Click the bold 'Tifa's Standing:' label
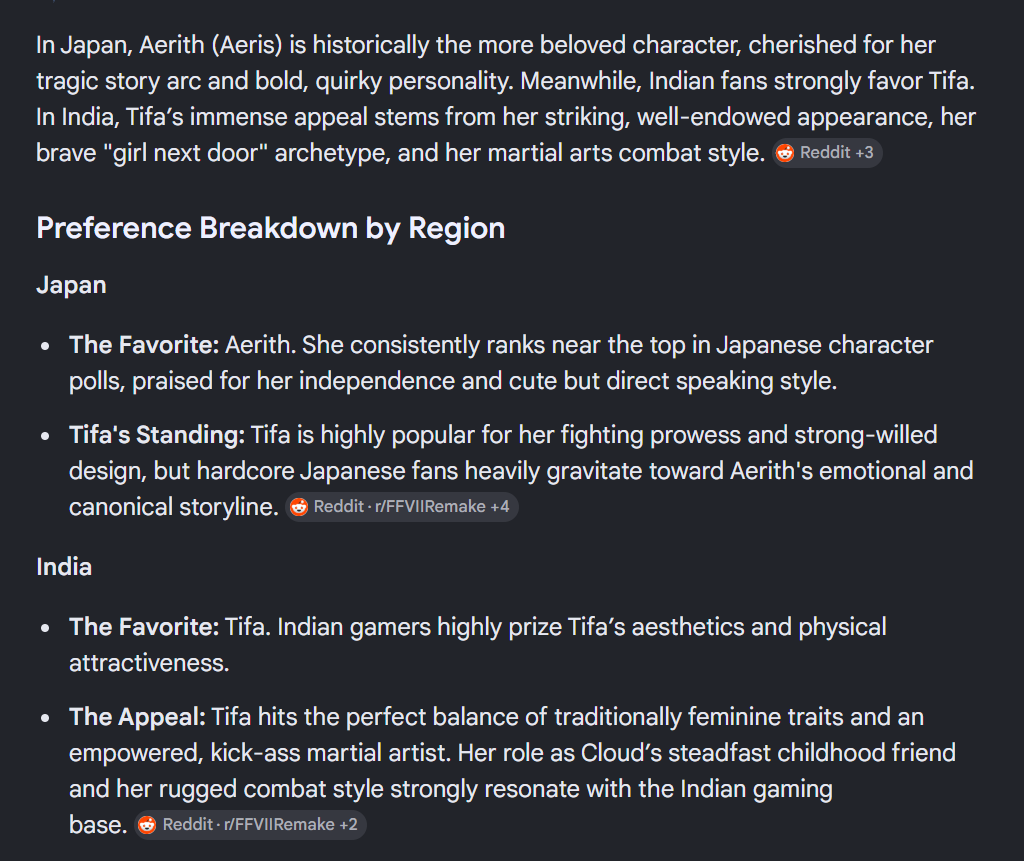 pos(157,435)
